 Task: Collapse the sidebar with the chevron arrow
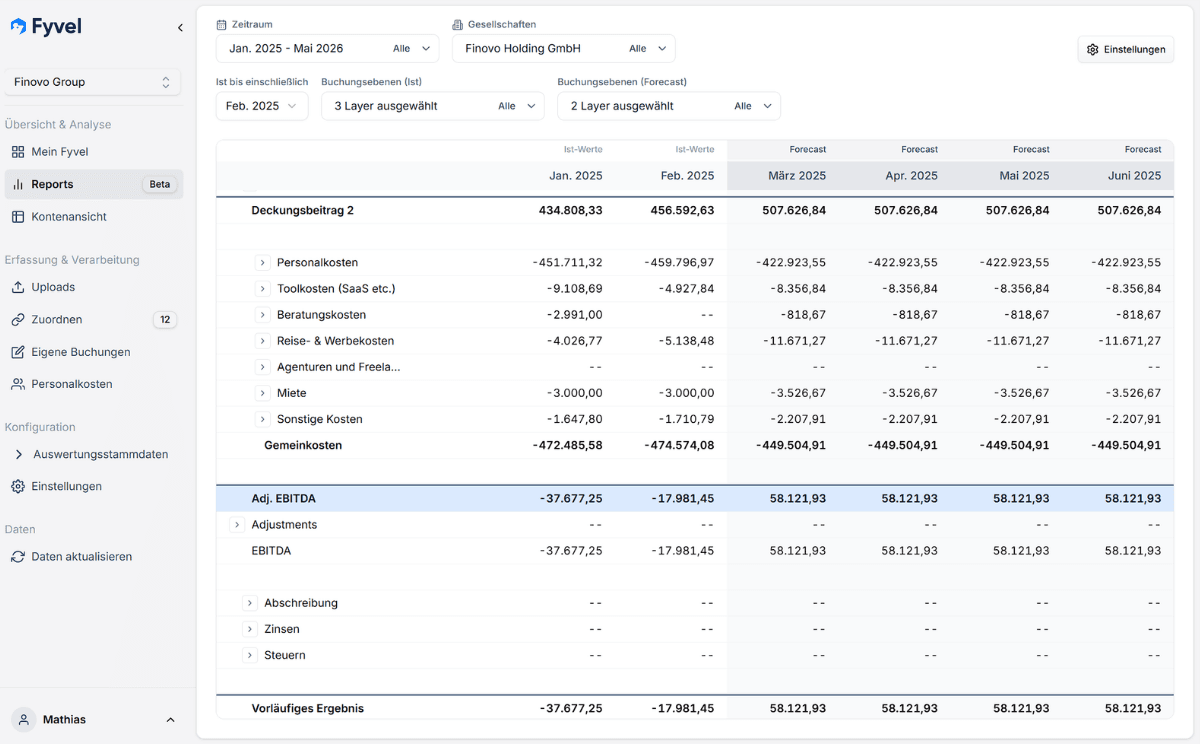click(180, 28)
